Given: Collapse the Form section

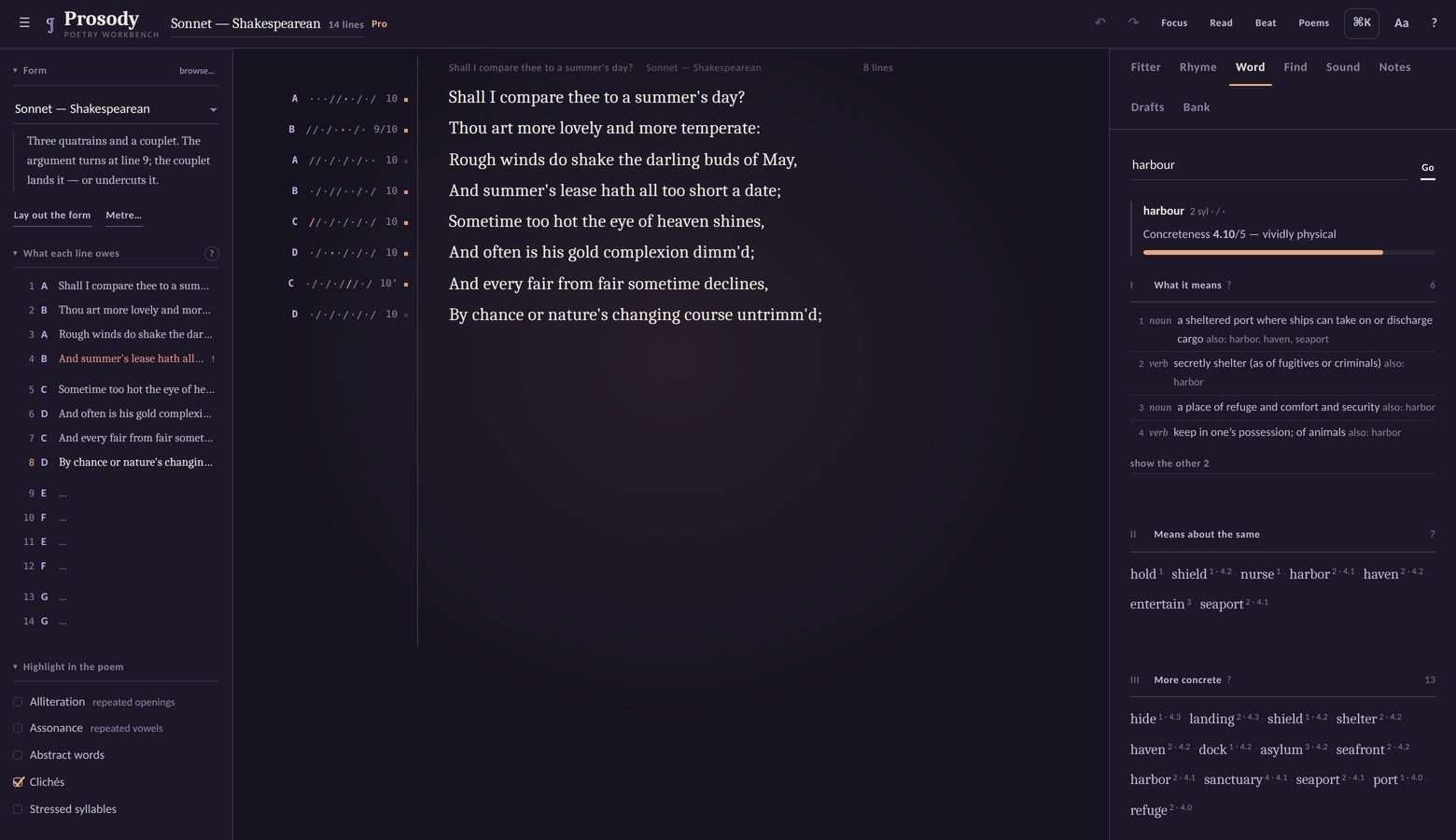Looking at the screenshot, I should 29,71.
